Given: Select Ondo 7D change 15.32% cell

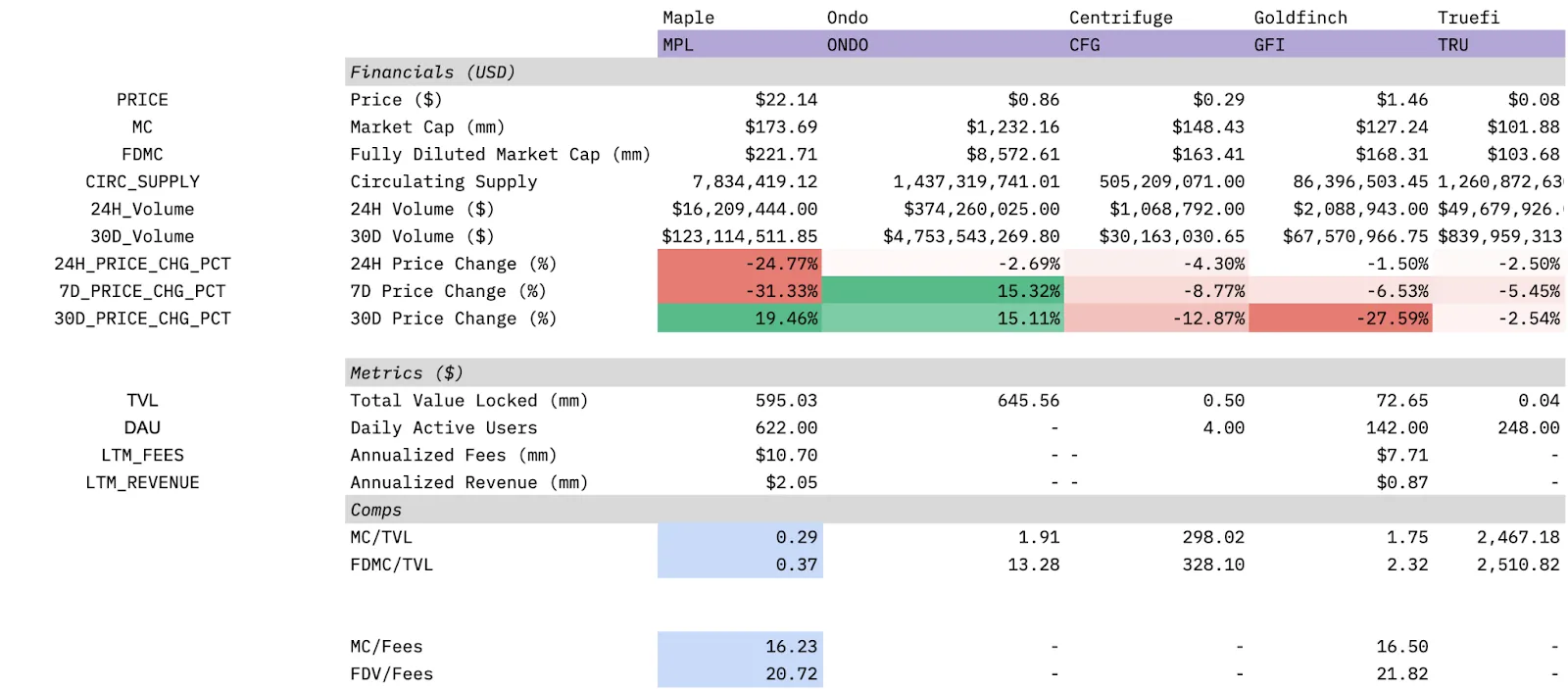Looking at the screenshot, I should click(943, 291).
